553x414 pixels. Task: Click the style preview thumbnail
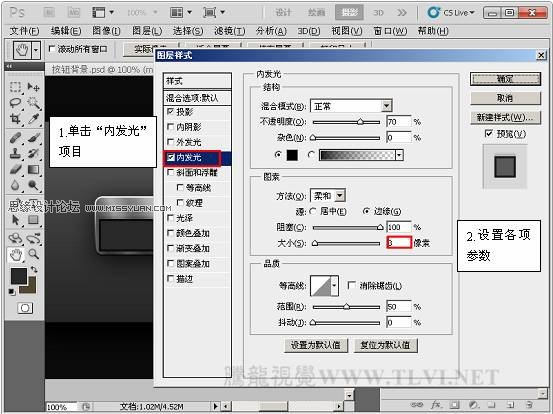pyautogui.click(x=505, y=167)
